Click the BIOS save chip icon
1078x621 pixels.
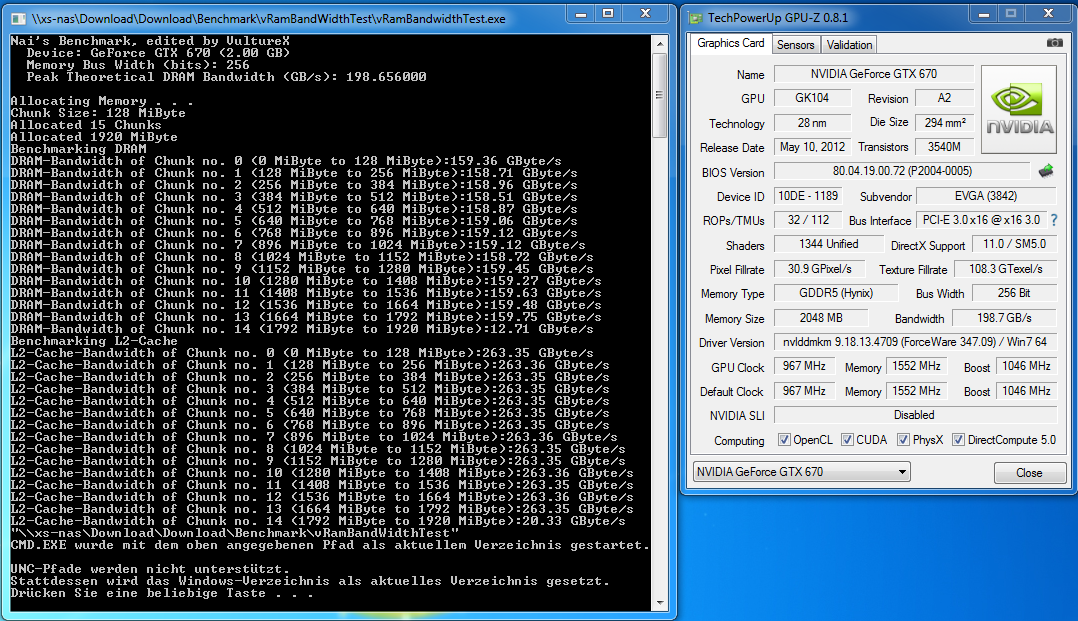point(1046,171)
